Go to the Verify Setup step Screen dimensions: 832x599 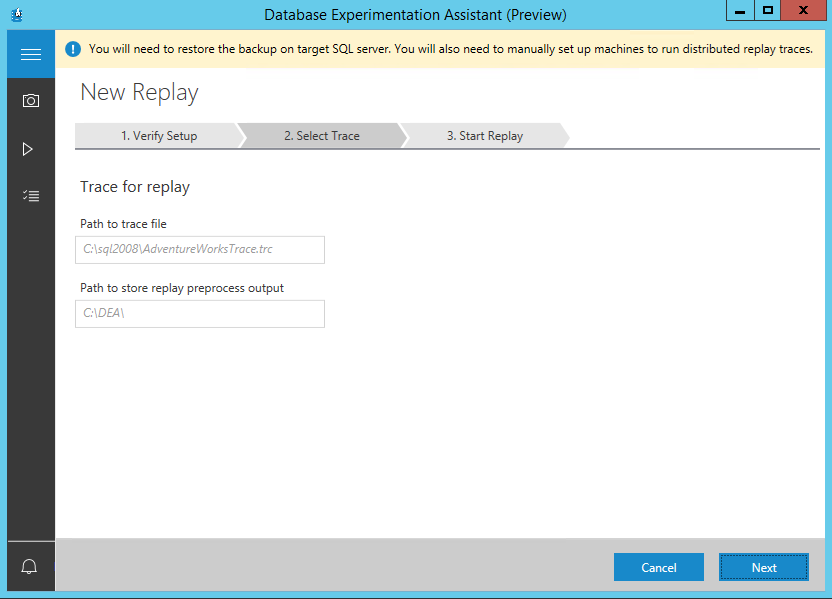[x=158, y=136]
